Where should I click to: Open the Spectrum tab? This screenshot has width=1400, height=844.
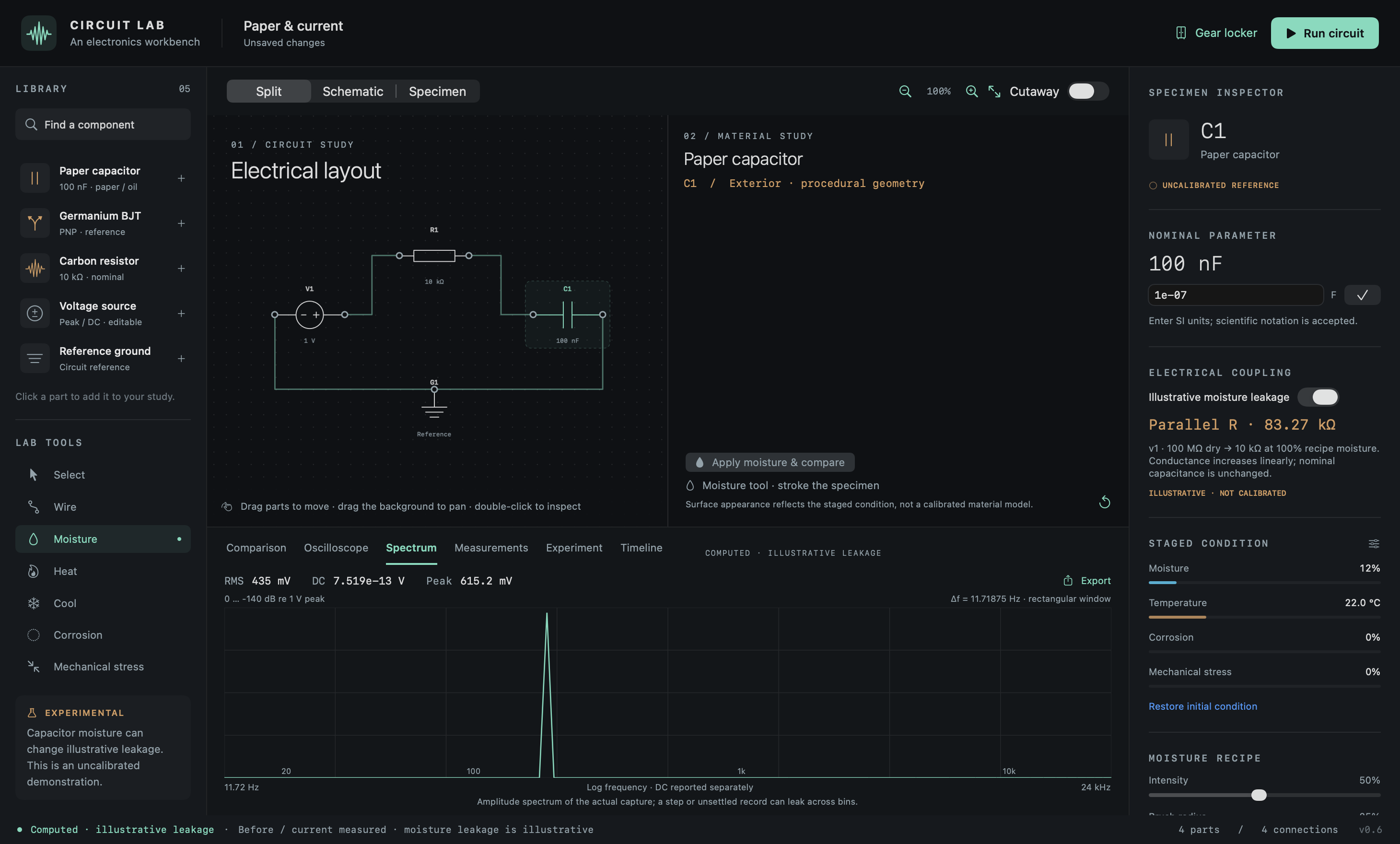point(411,548)
